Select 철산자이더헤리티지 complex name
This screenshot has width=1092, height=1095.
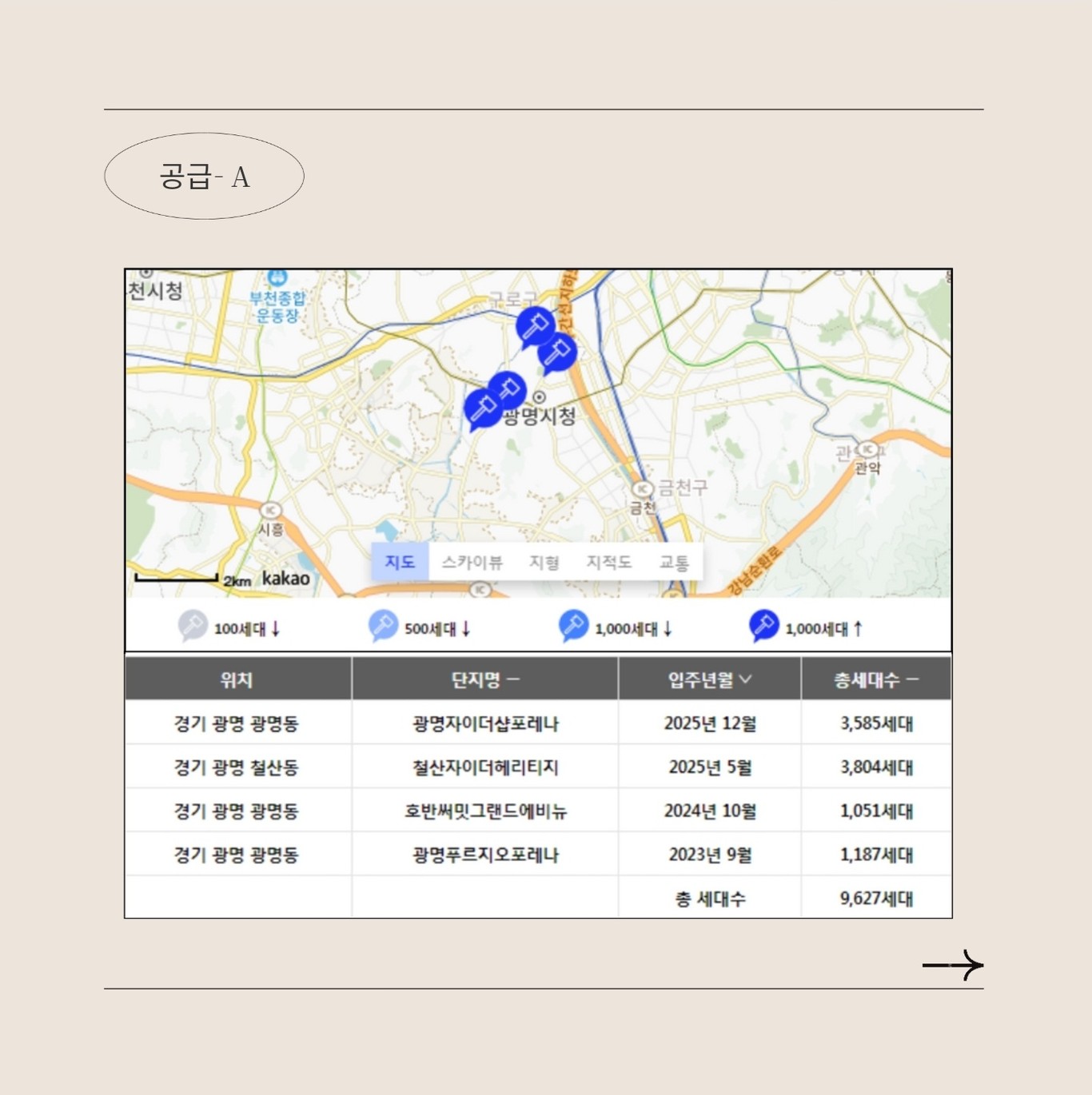pyautogui.click(x=485, y=767)
